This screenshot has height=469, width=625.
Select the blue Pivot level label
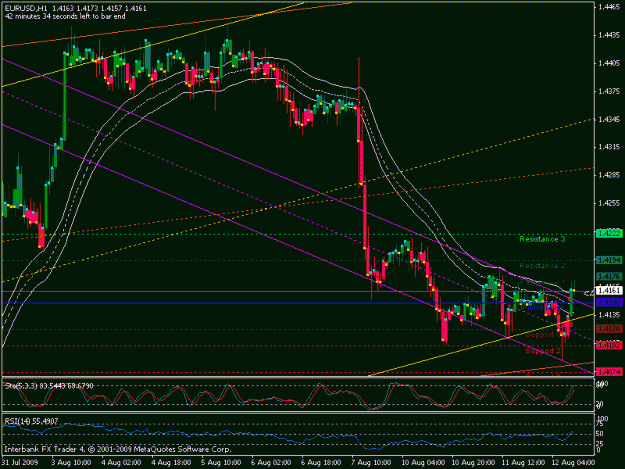tap(540, 308)
